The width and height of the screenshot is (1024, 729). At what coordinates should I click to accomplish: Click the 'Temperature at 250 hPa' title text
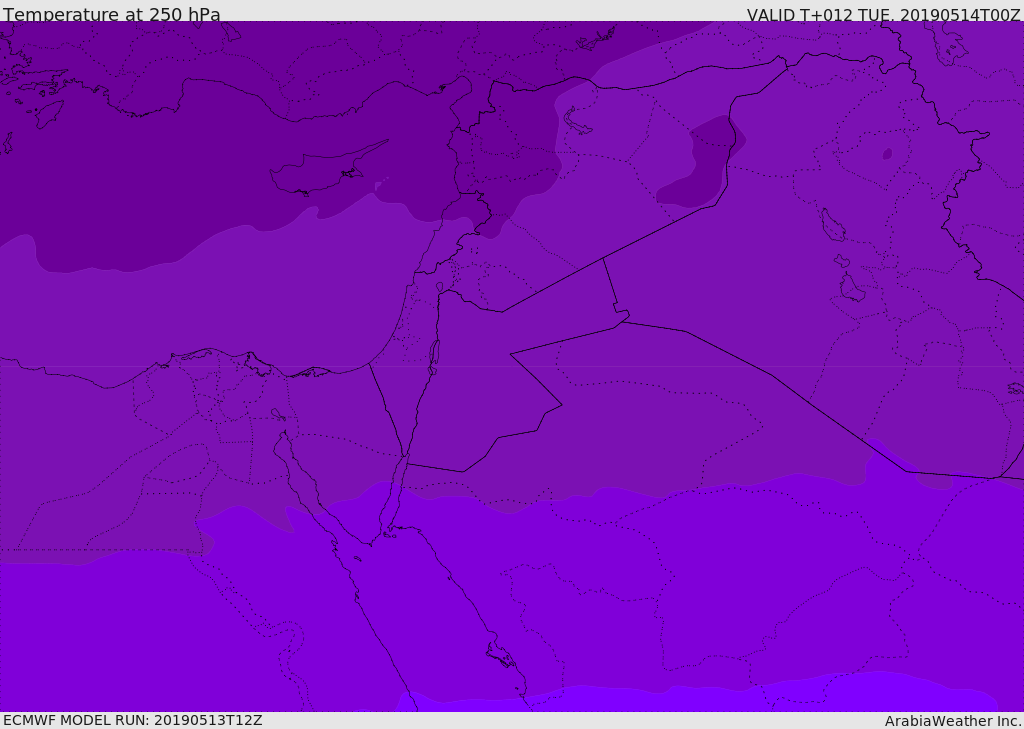click(112, 14)
